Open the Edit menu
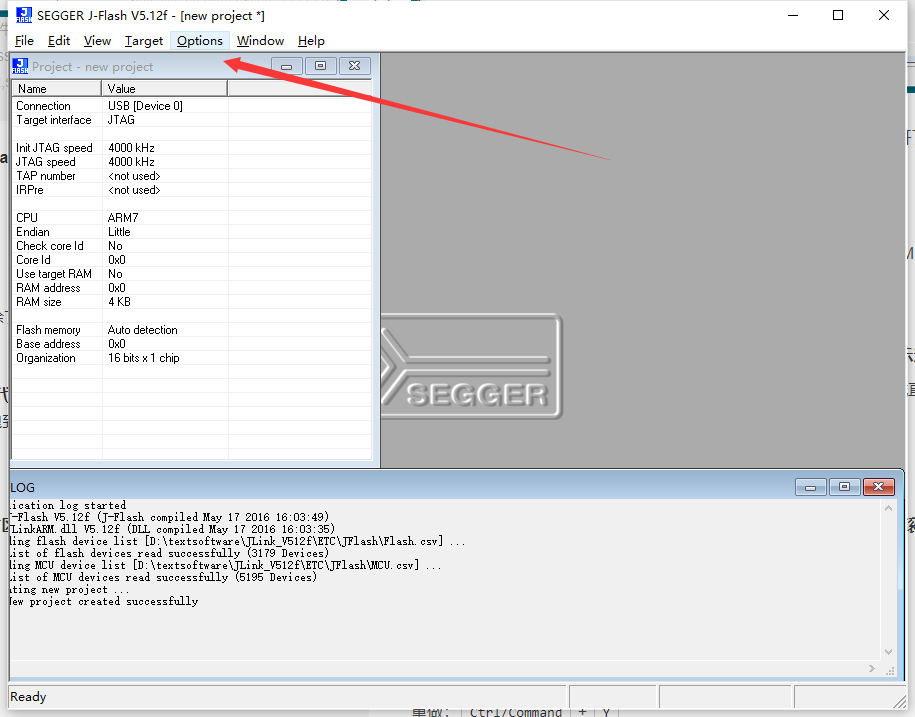 (59, 41)
